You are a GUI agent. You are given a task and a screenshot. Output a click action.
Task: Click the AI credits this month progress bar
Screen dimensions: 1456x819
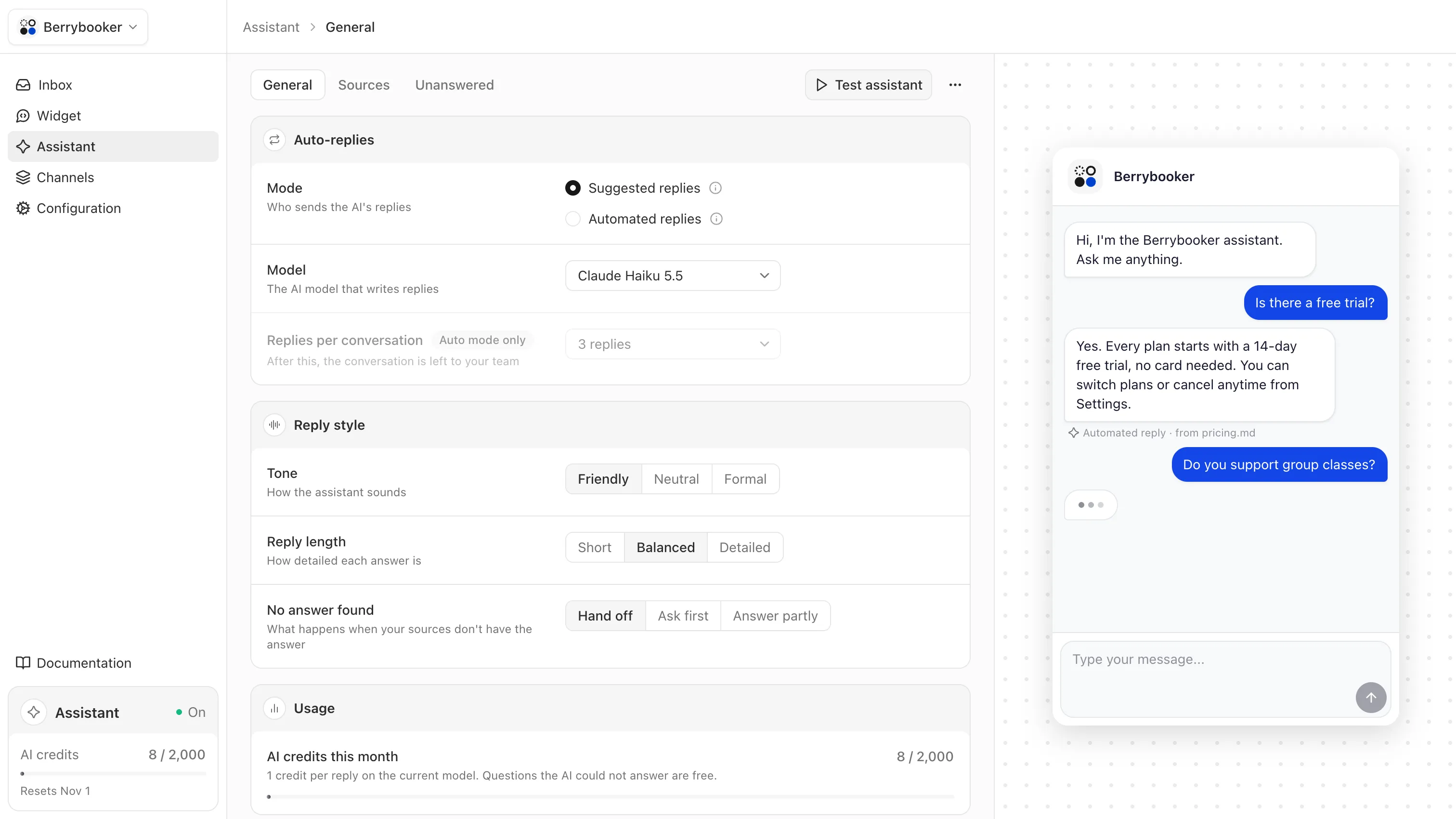click(611, 797)
